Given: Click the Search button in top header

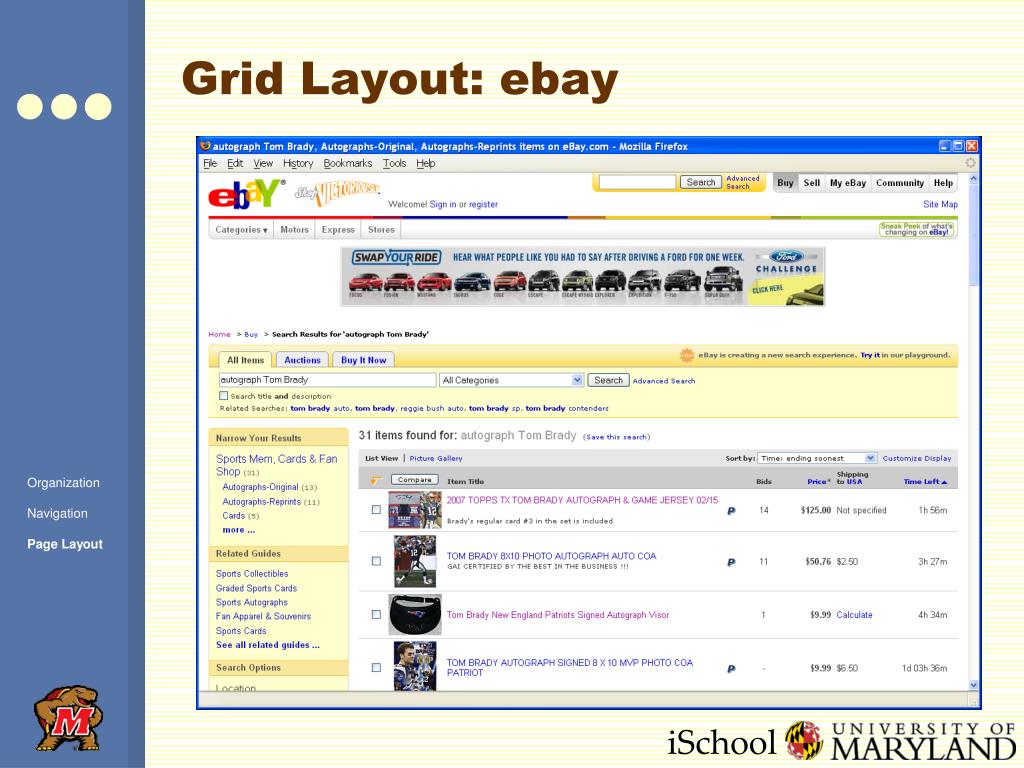Looking at the screenshot, I should tap(700, 182).
